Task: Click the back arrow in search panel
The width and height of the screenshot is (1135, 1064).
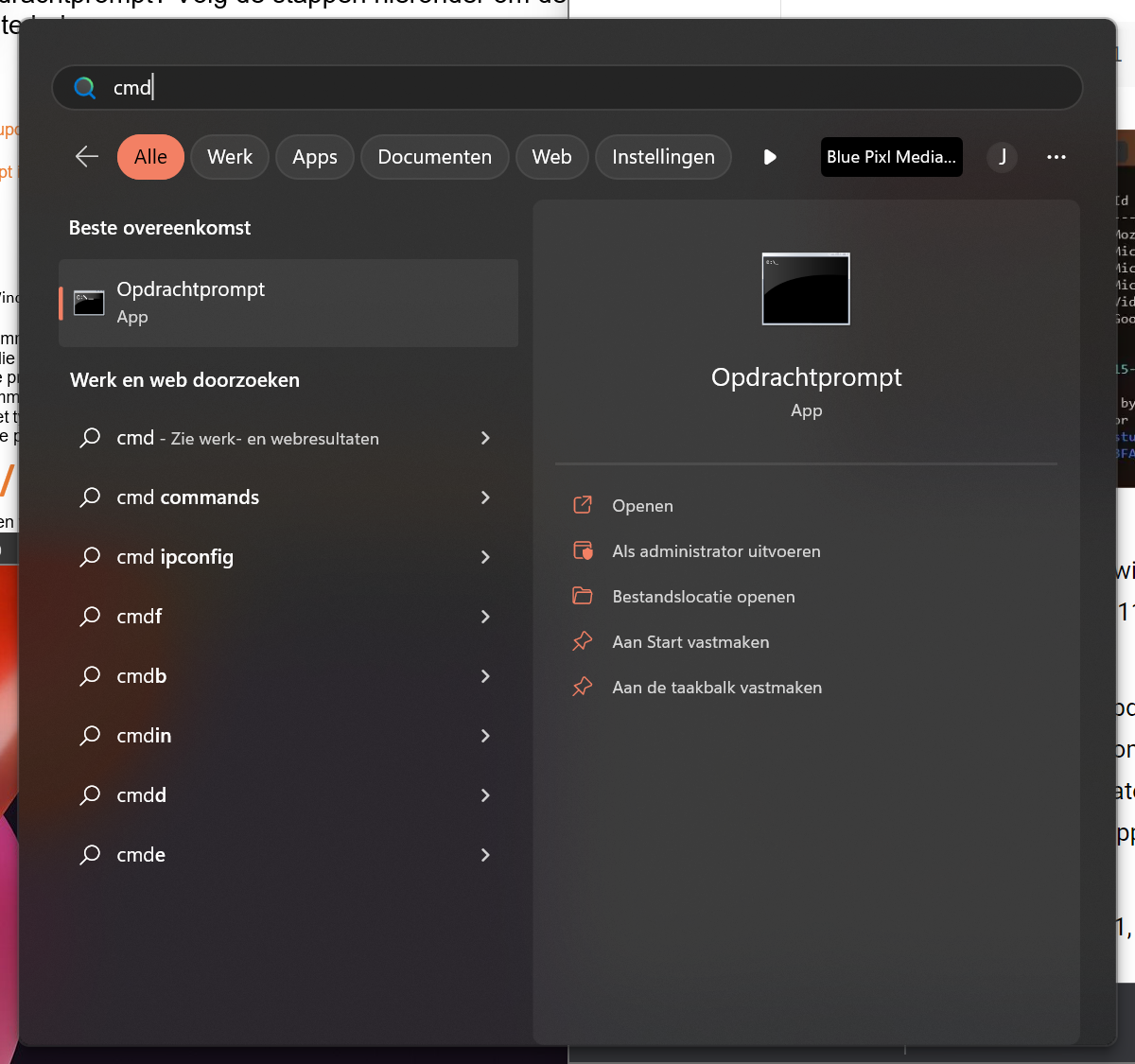Action: click(87, 157)
